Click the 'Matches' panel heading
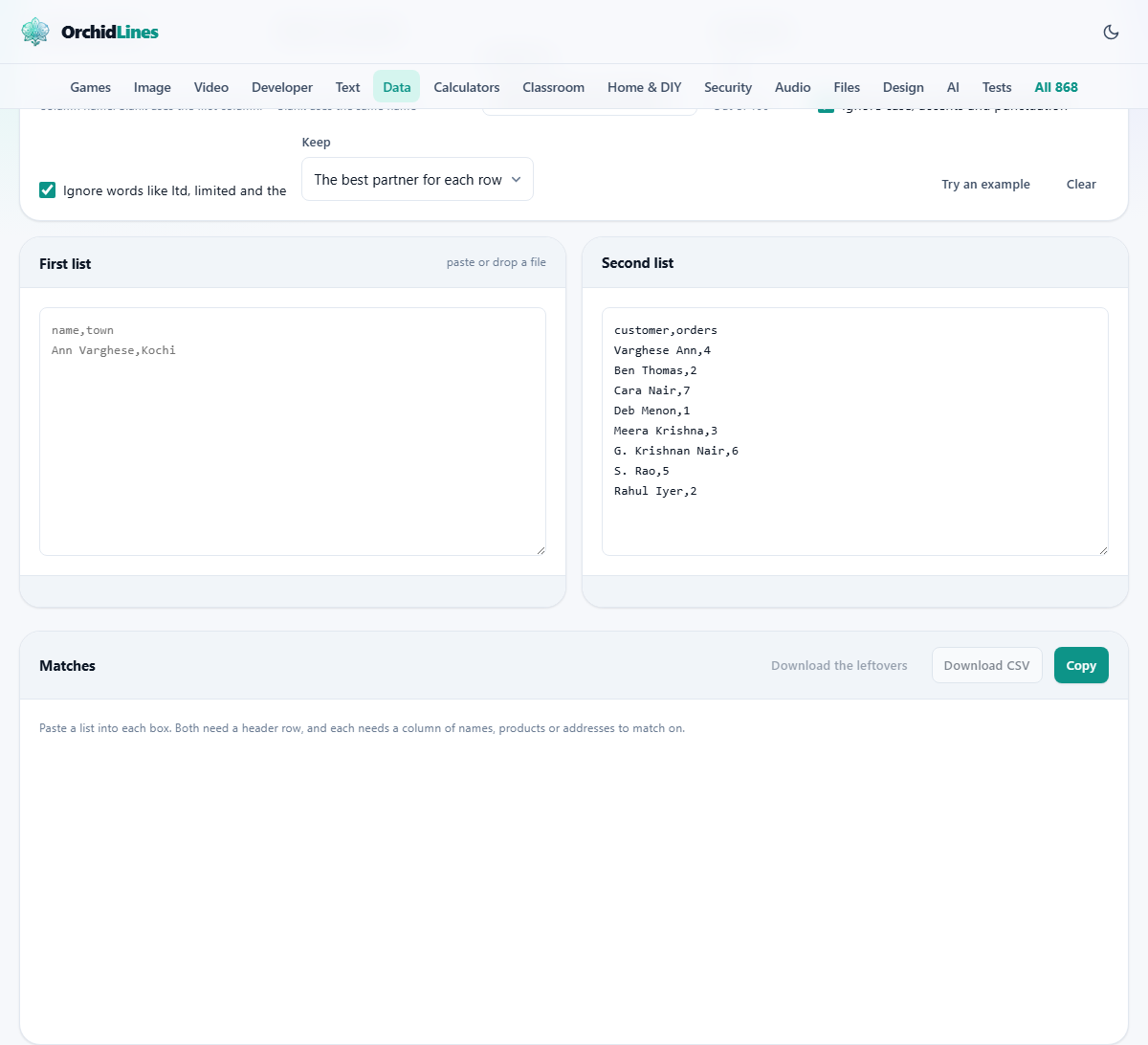 67,666
